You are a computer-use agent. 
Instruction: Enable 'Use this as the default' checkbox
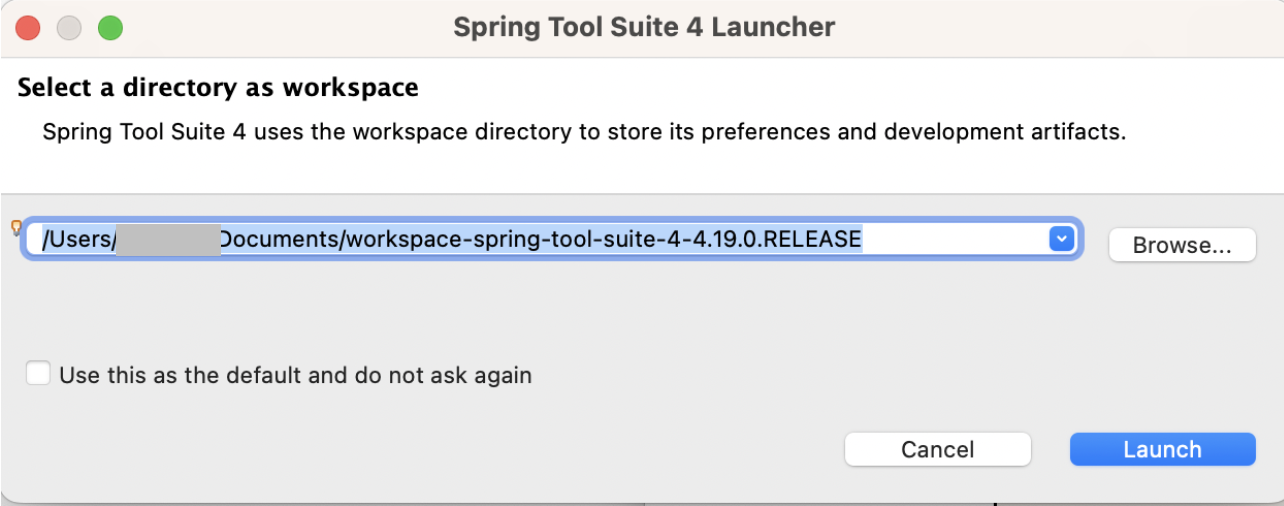tap(38, 374)
